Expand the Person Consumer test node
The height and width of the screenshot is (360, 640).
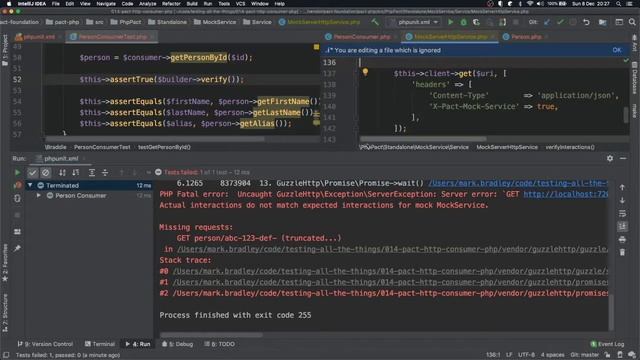click(39, 196)
